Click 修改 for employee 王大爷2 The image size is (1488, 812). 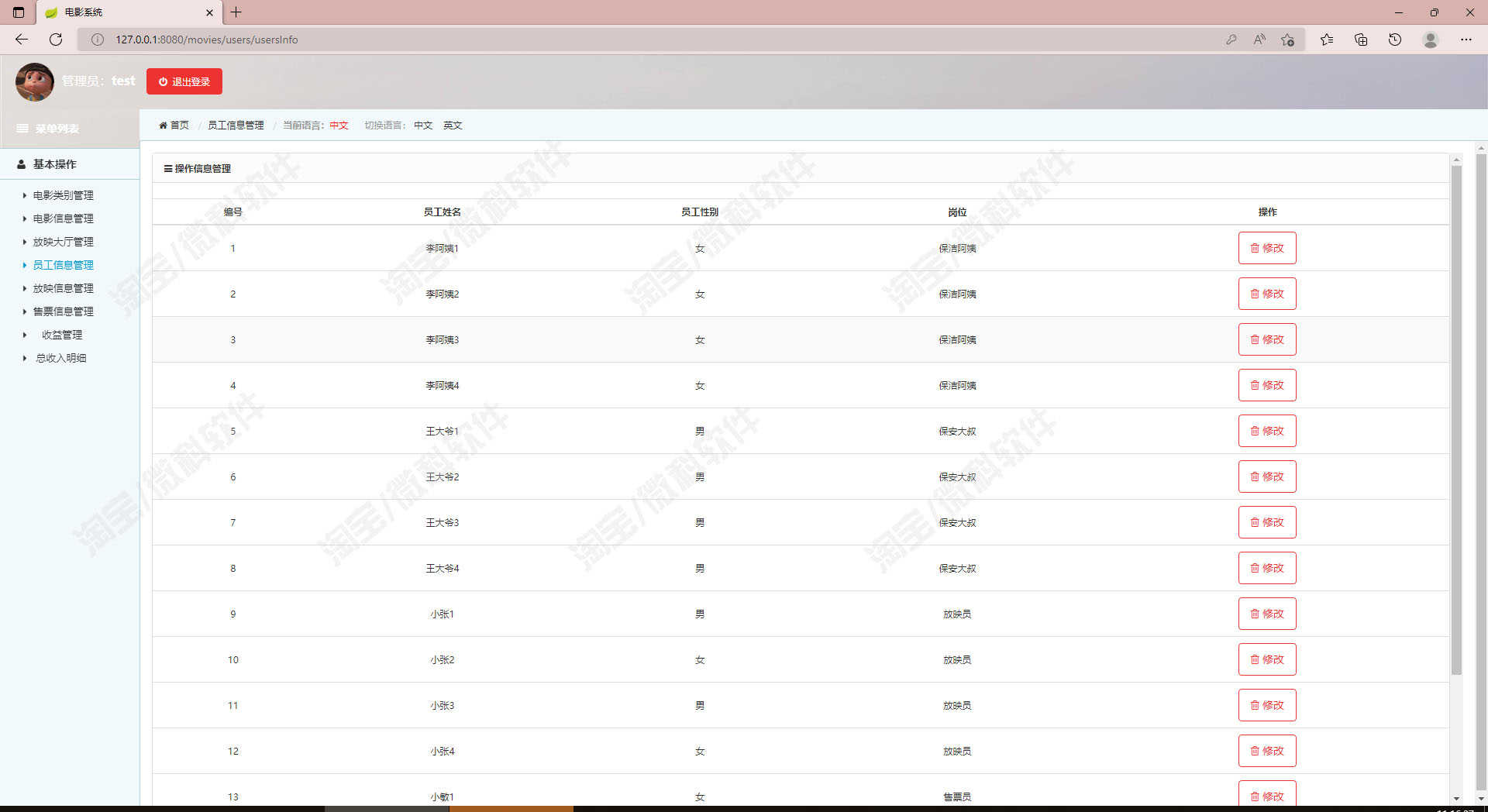1267,477
